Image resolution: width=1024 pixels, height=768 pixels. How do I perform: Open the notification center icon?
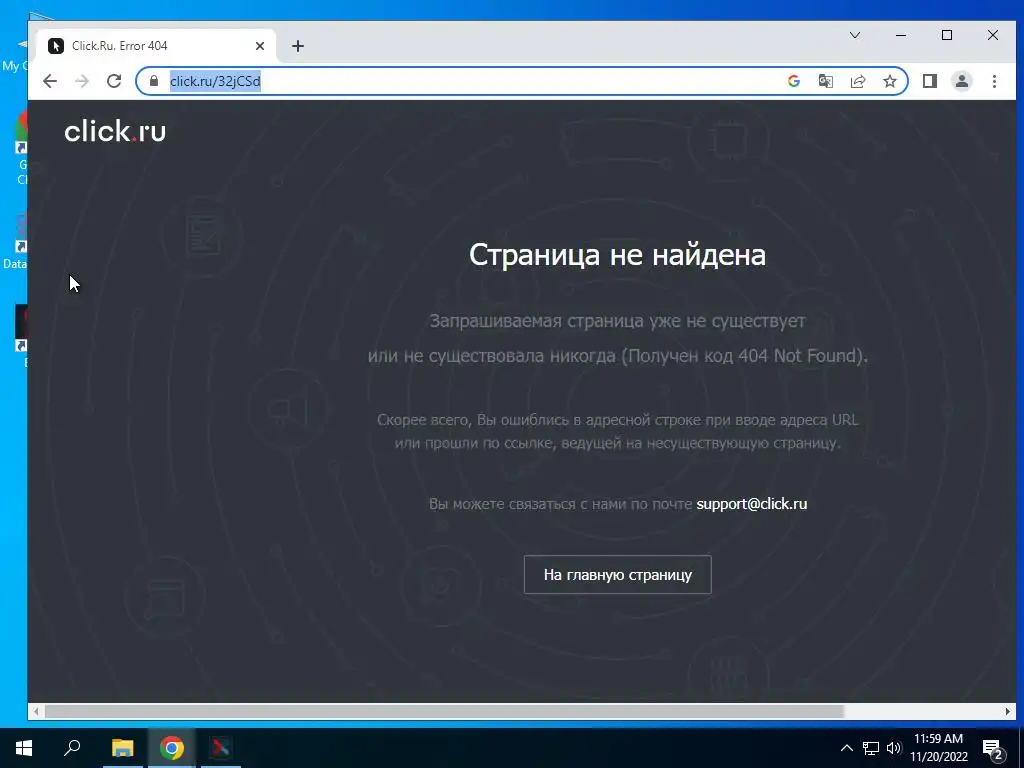point(993,748)
